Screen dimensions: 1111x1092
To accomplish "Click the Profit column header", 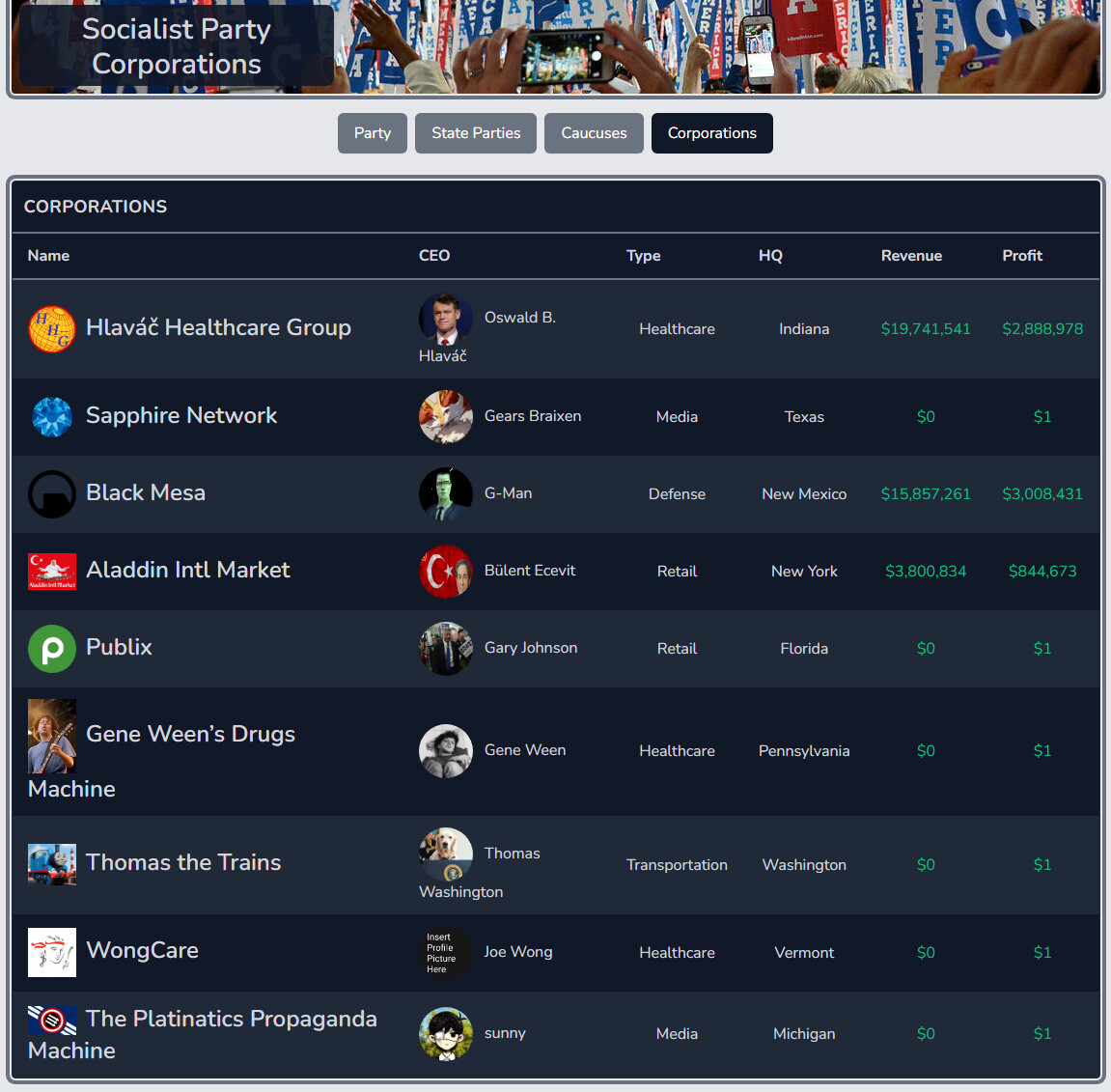I will tap(1022, 255).
